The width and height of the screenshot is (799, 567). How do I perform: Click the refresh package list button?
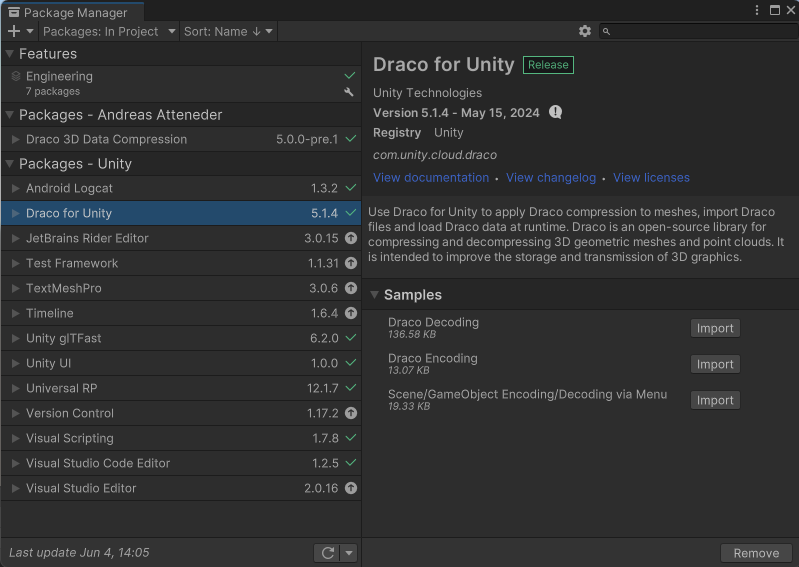[x=328, y=553]
